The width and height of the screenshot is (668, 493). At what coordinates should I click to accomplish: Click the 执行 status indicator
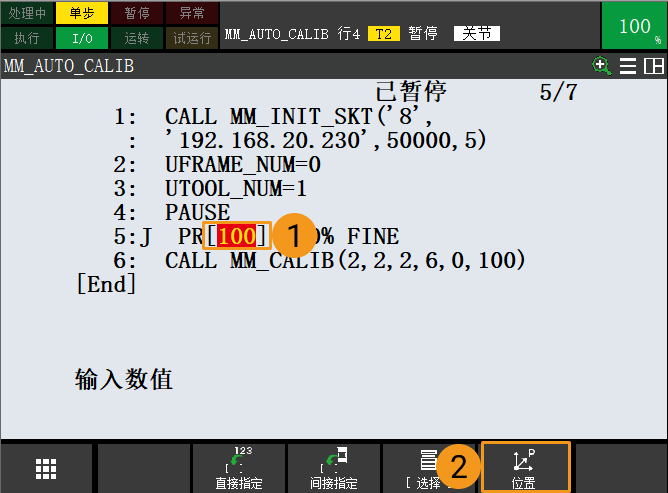(27, 38)
